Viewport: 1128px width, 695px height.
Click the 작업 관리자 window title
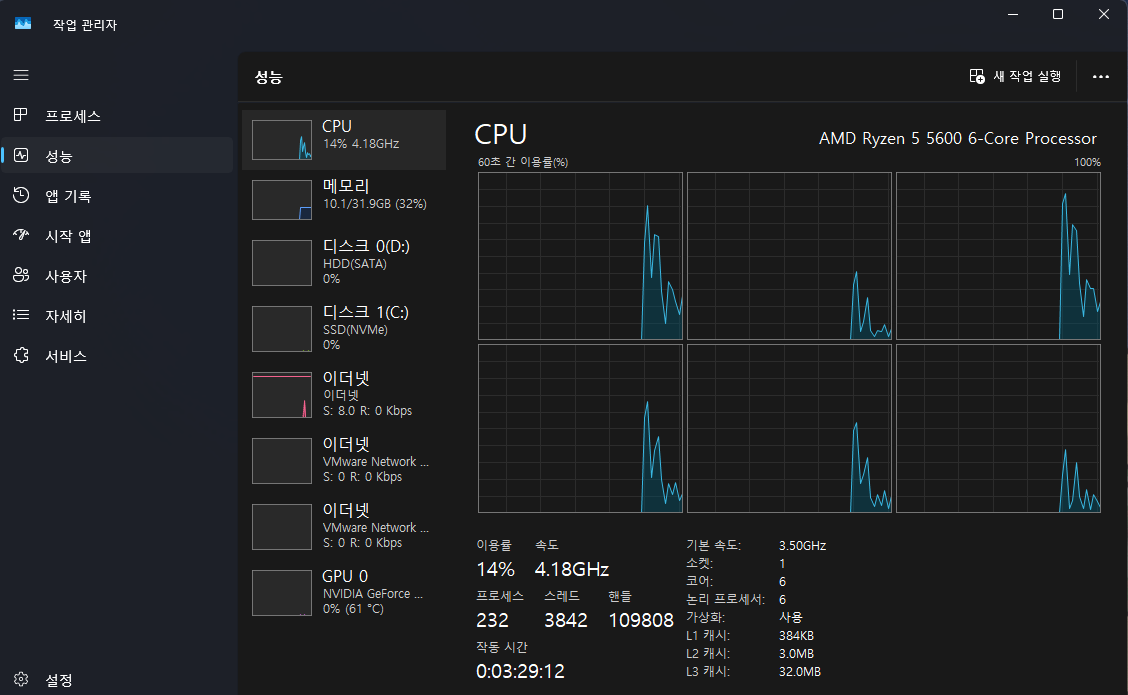pyautogui.click(x=85, y=24)
